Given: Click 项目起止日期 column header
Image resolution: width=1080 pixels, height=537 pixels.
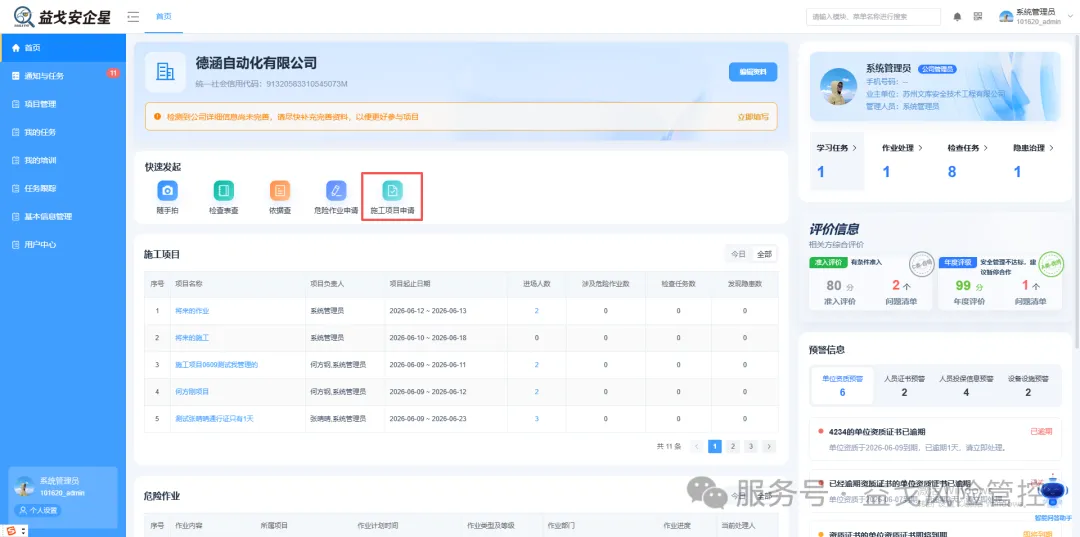Looking at the screenshot, I should (409, 284).
